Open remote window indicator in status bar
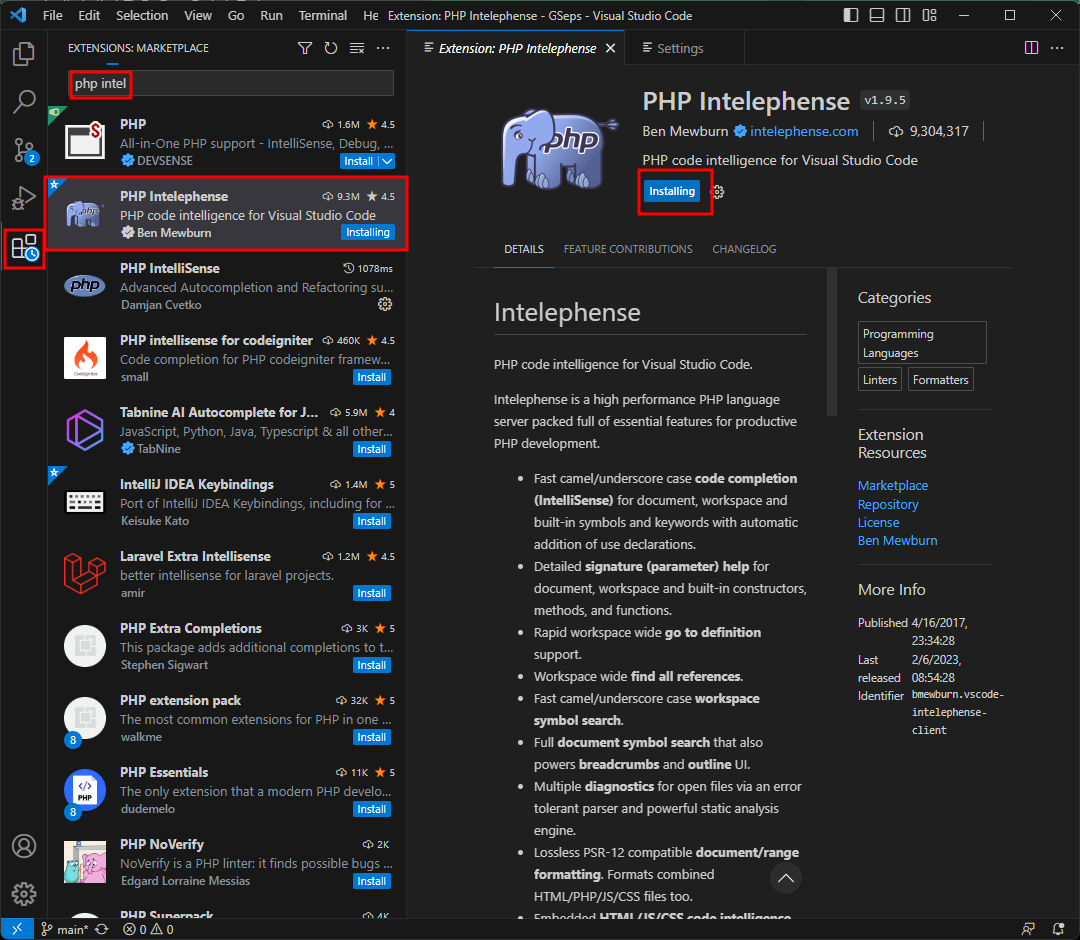 pos(17,929)
